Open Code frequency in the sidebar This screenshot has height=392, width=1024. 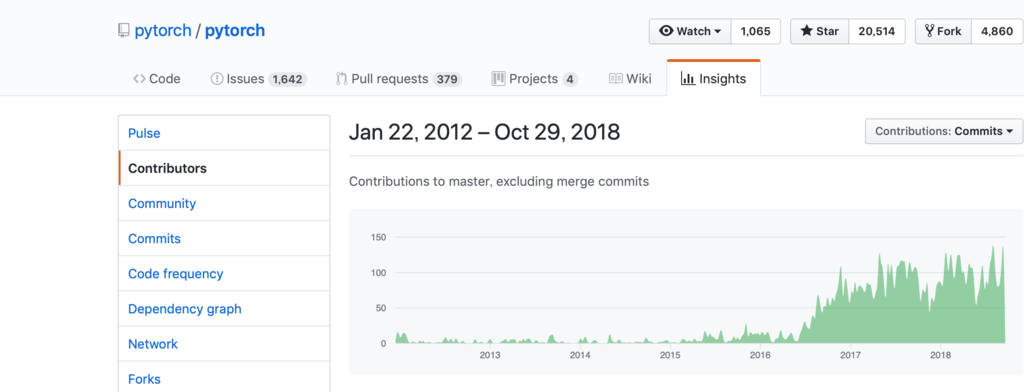(x=224, y=274)
